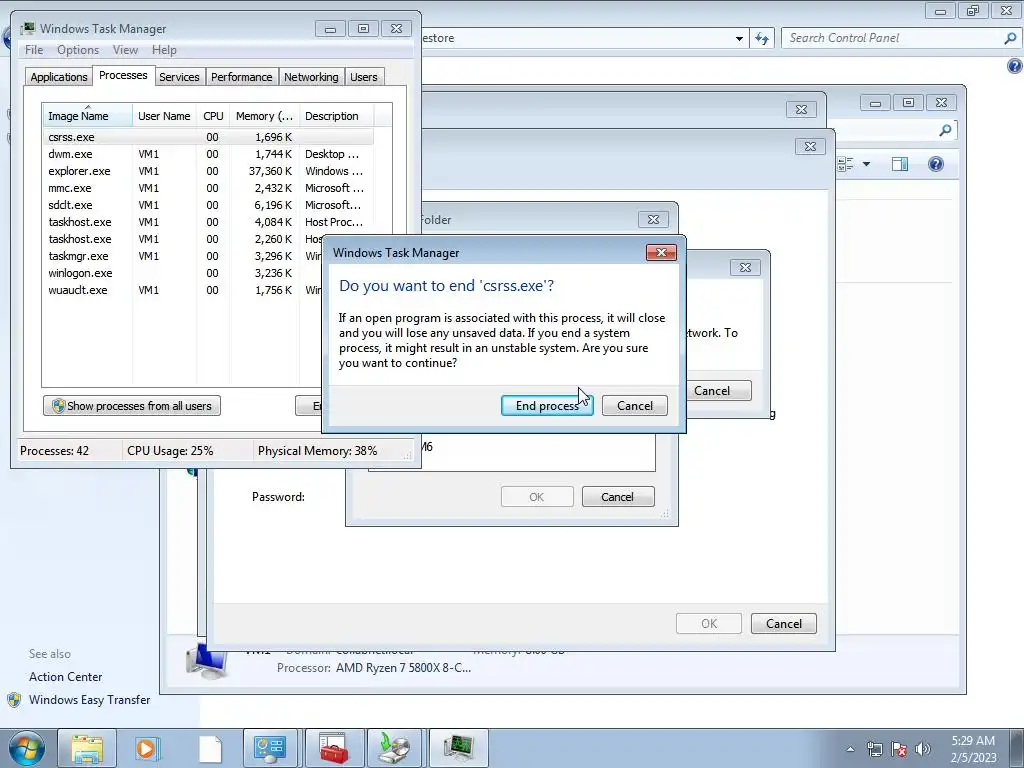Click the change view icon in background window

[845, 164]
